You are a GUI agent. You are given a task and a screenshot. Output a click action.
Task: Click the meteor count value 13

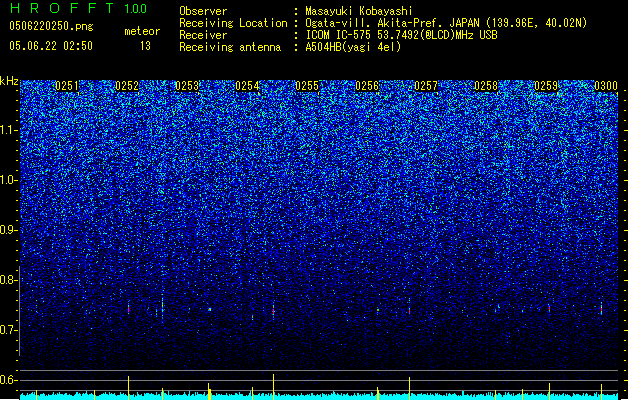145,46
